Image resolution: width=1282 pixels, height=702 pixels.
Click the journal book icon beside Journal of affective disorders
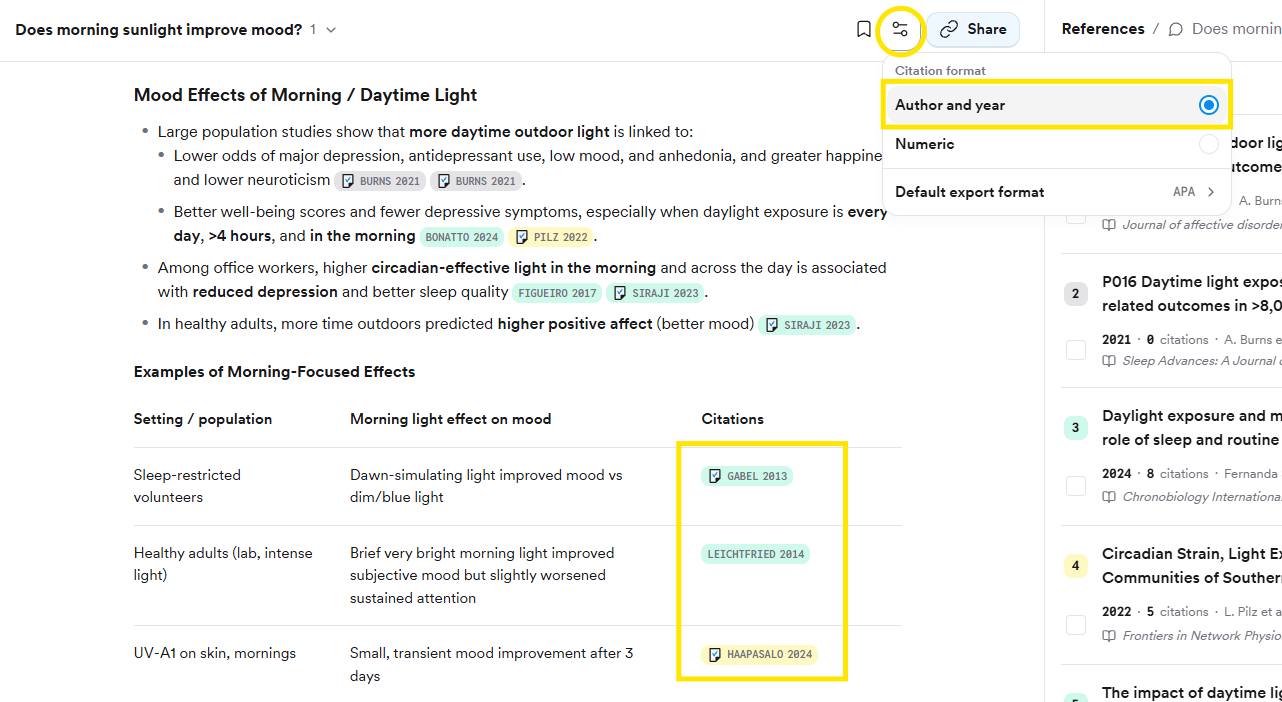pos(1109,225)
